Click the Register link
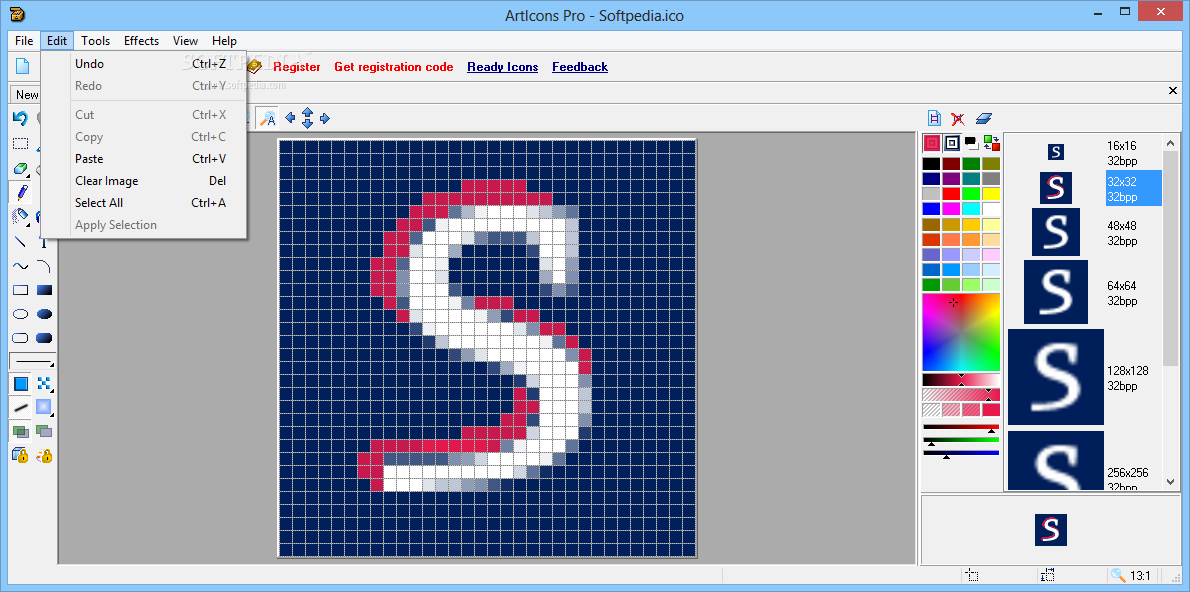This screenshot has height=592, width=1190. pos(297,67)
